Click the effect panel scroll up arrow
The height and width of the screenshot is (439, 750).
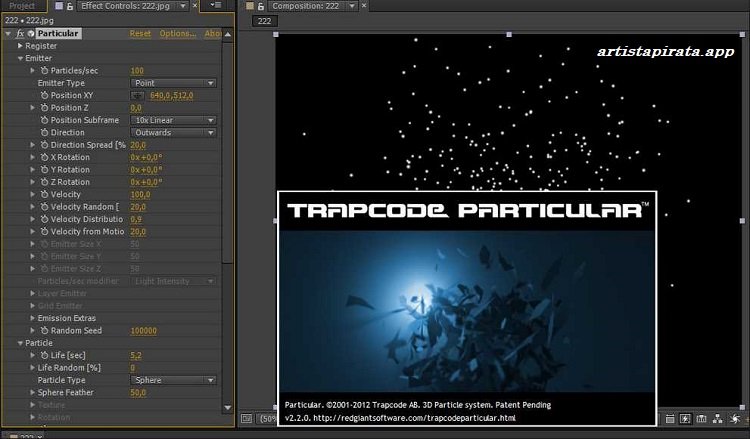(228, 34)
